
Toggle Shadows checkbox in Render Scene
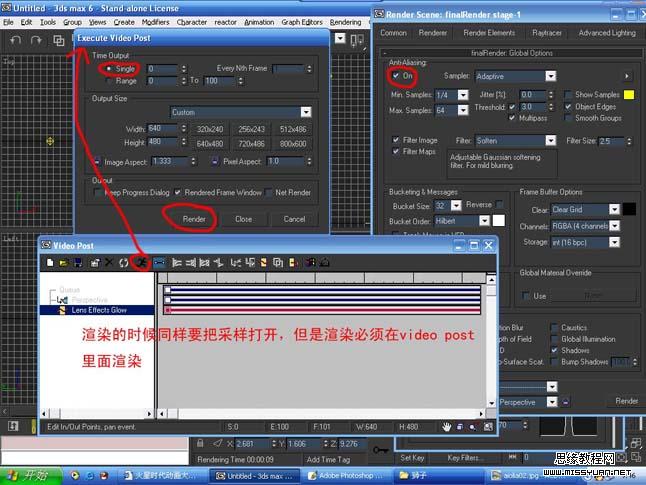point(555,350)
